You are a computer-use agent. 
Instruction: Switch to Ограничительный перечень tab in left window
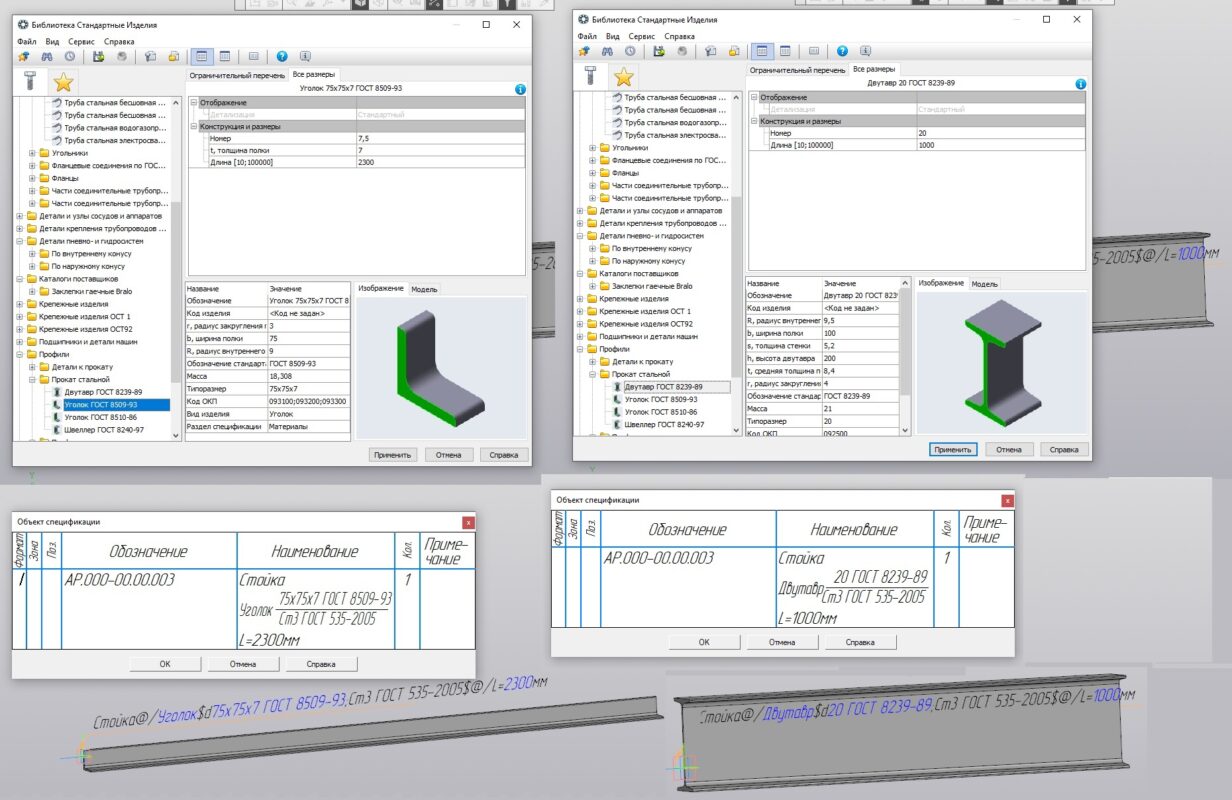coord(237,75)
